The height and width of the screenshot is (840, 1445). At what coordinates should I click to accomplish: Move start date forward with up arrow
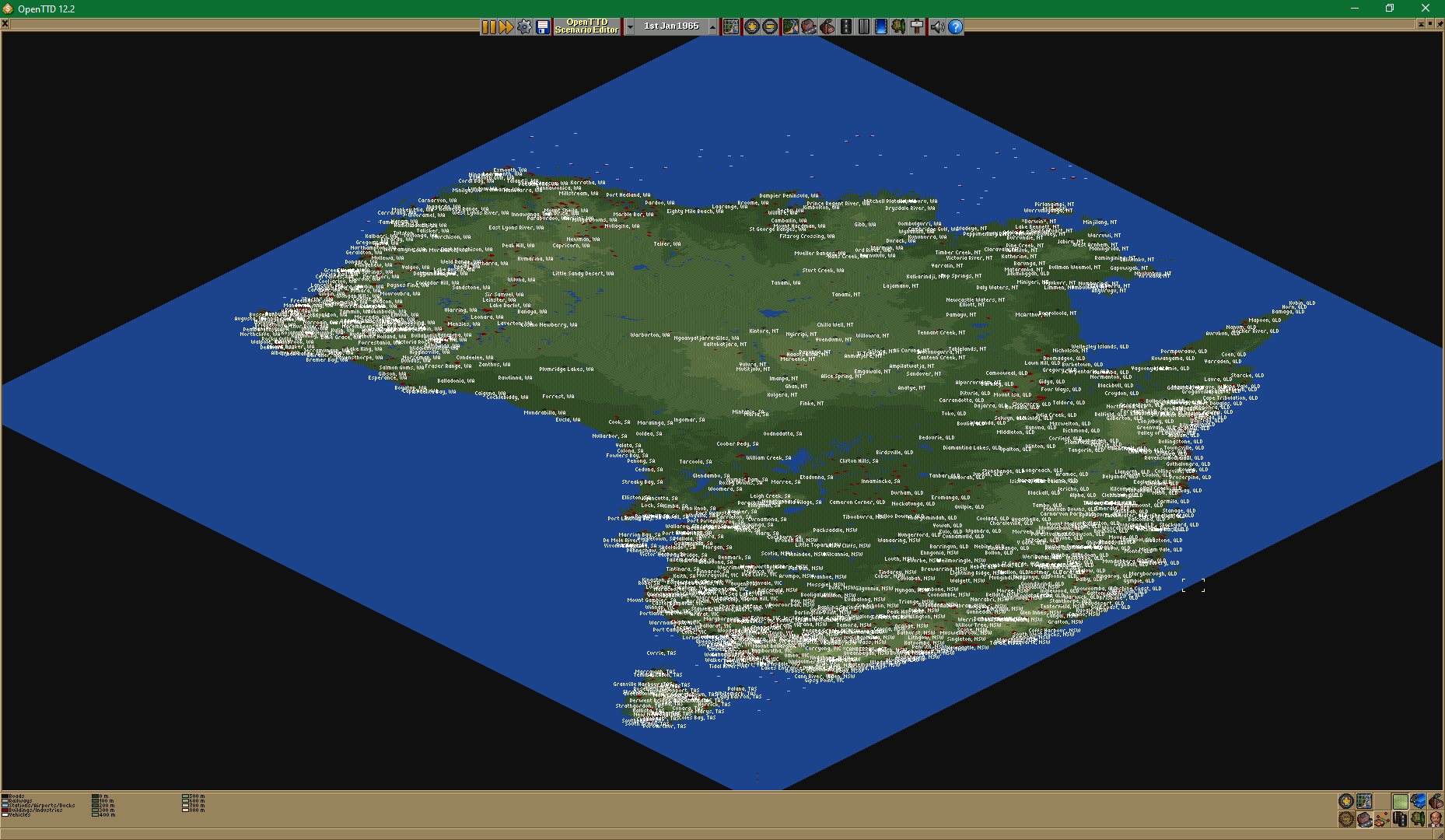(x=712, y=26)
